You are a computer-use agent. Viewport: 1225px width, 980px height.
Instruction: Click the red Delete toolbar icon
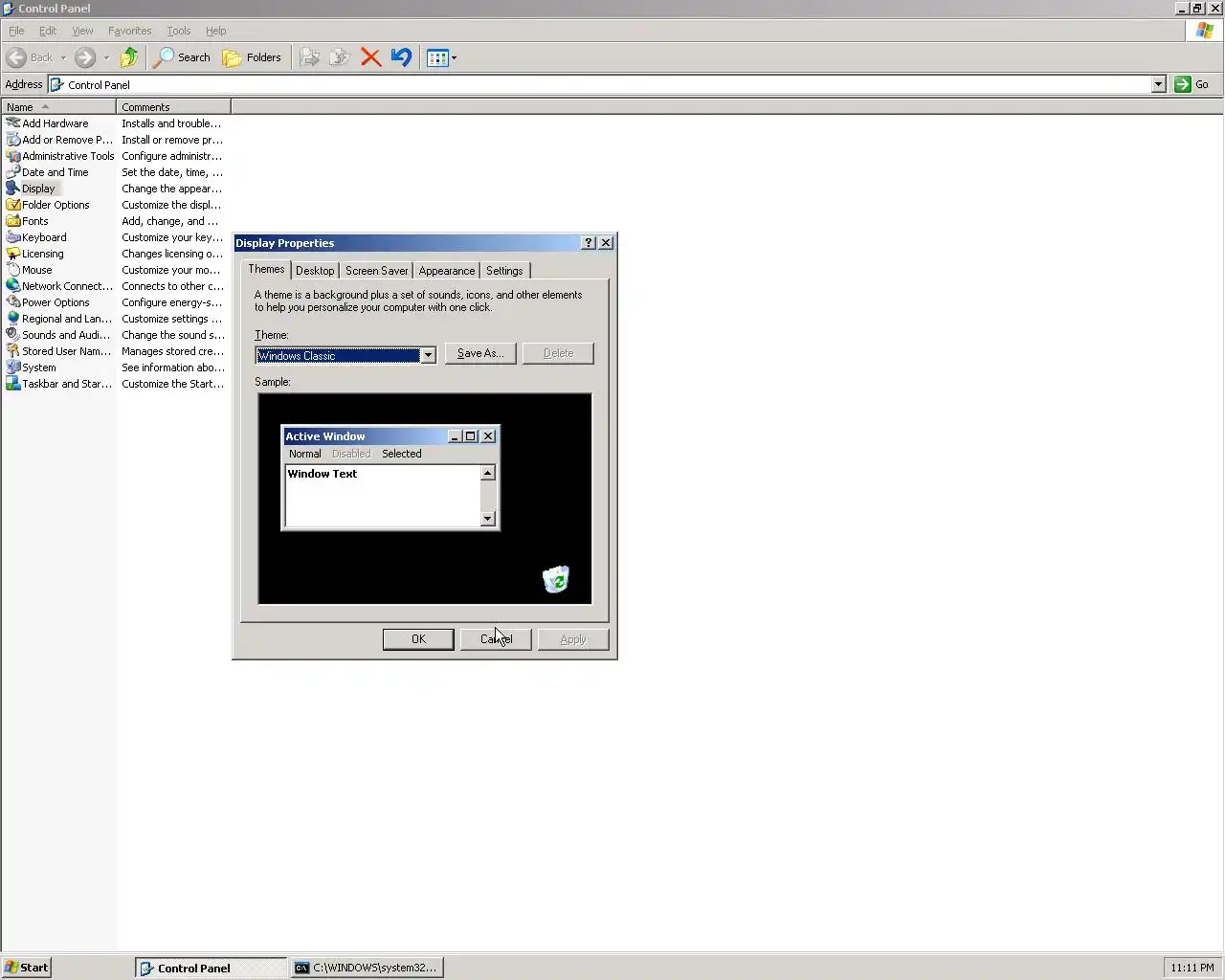tap(371, 57)
